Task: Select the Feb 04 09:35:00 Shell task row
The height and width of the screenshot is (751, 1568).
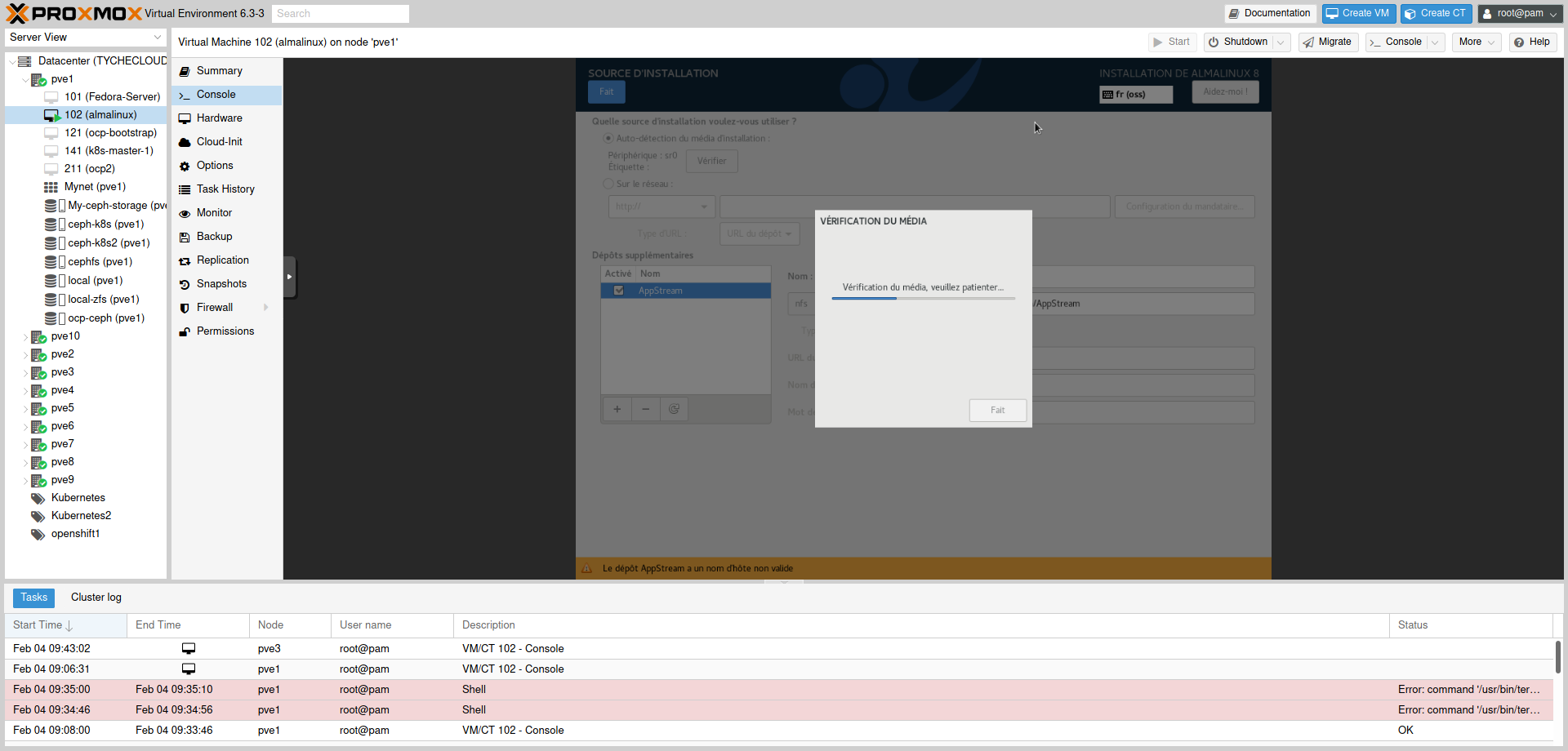Action: (780, 690)
